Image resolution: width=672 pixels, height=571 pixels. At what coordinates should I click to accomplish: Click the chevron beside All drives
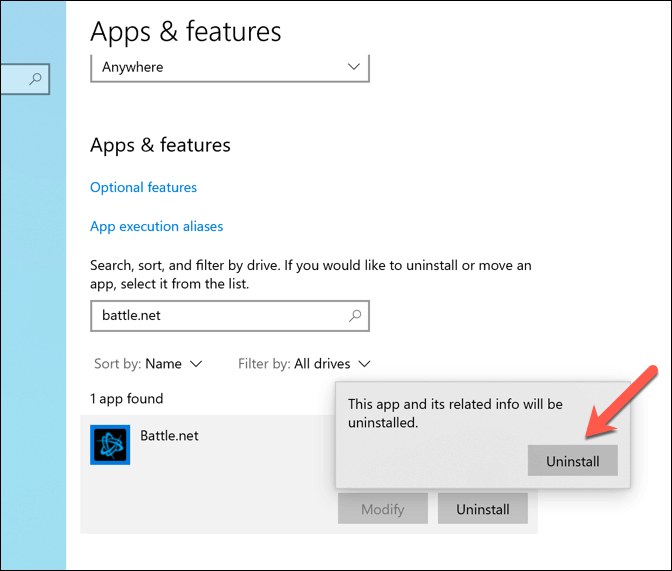[x=365, y=364]
